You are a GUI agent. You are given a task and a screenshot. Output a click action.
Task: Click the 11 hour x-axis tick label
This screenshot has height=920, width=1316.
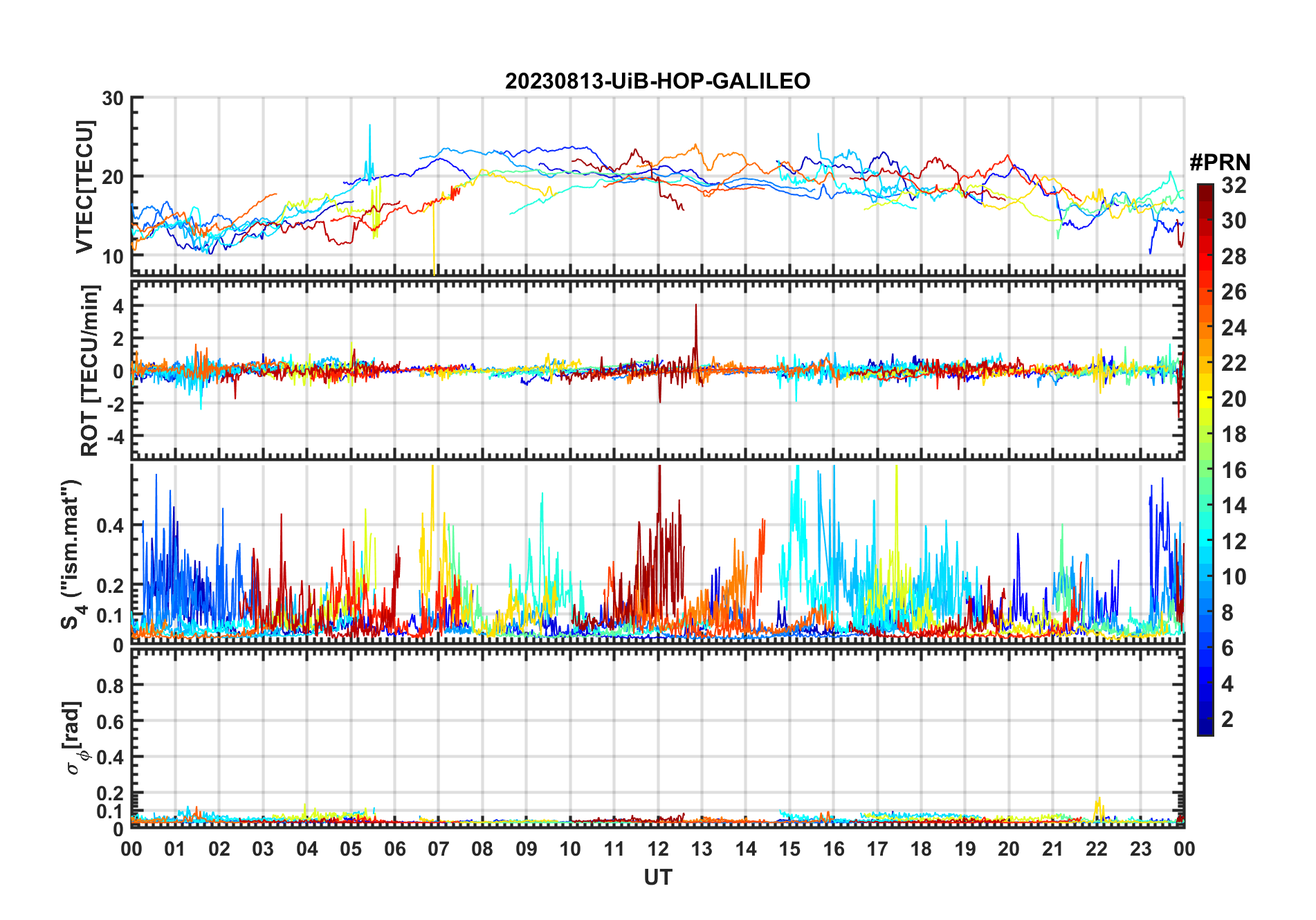click(614, 849)
